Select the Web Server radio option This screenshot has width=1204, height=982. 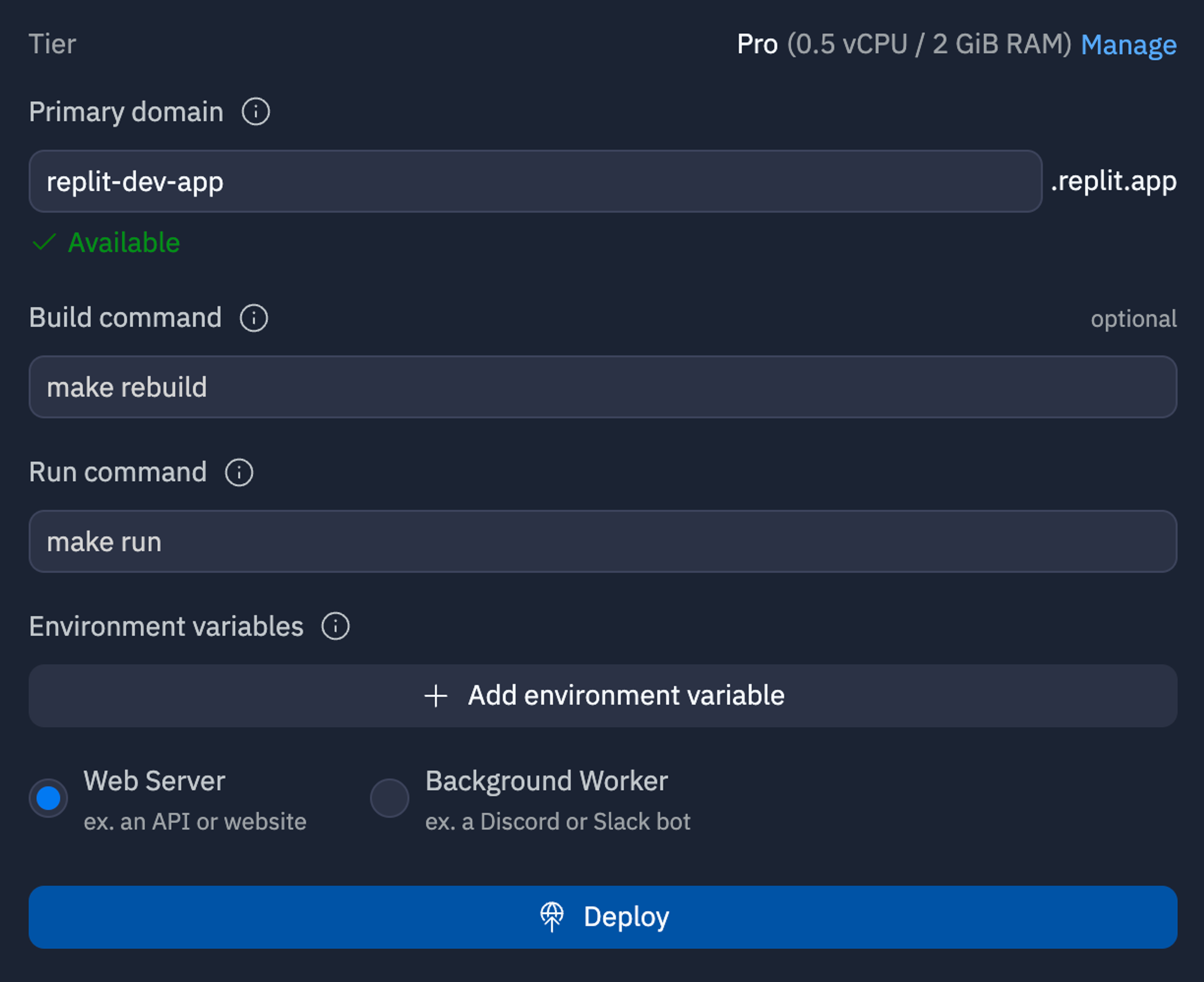[49, 798]
